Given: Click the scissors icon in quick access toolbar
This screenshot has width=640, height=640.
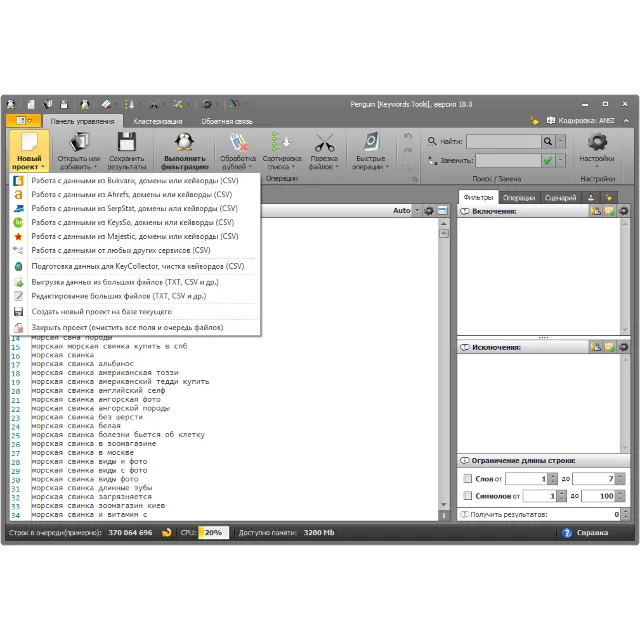Looking at the screenshot, I should coord(154,104).
